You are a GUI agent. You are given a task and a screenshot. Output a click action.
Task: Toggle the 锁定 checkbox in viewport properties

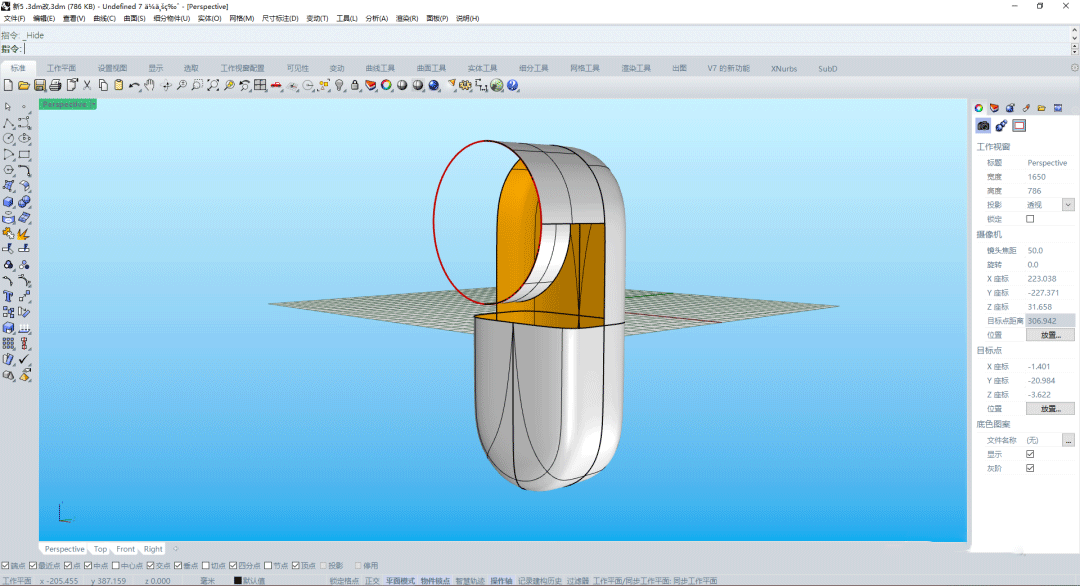click(x=1030, y=219)
